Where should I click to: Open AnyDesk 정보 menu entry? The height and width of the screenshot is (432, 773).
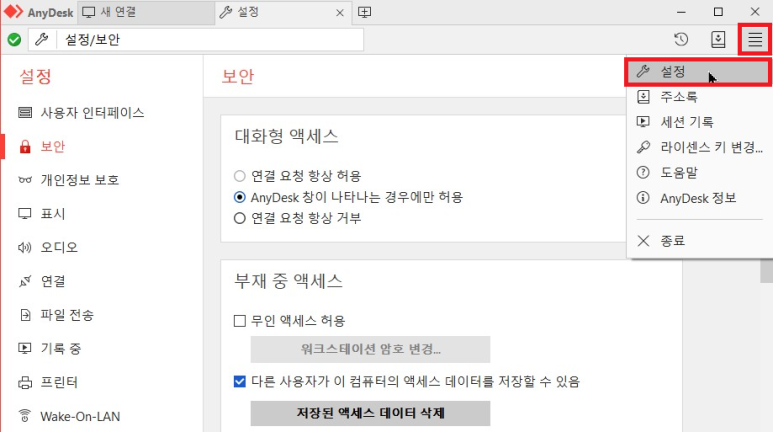(x=700, y=198)
